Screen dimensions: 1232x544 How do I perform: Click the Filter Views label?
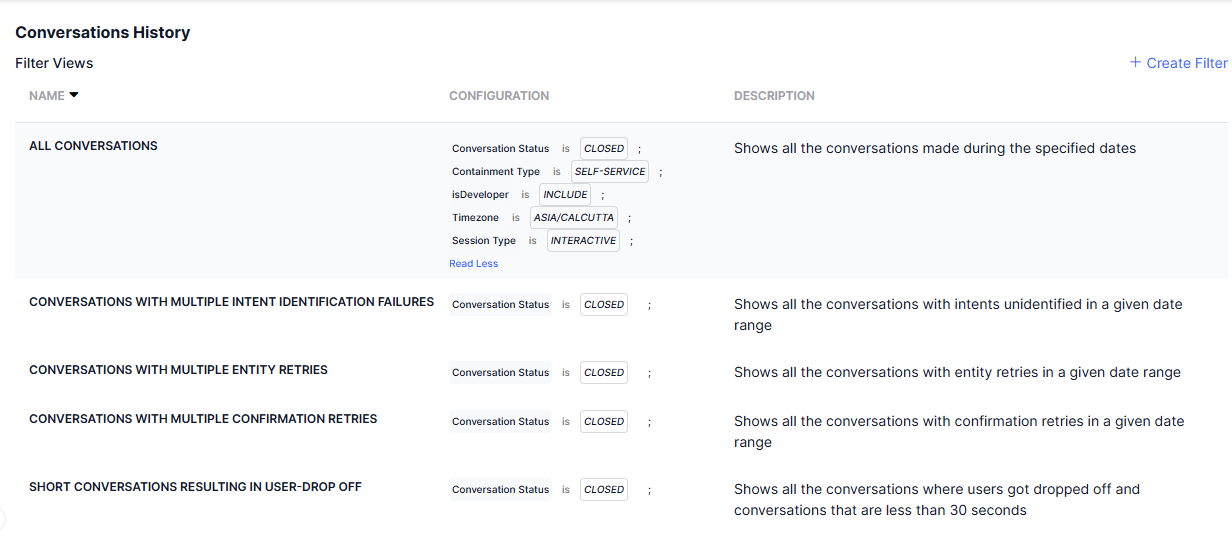tap(54, 63)
